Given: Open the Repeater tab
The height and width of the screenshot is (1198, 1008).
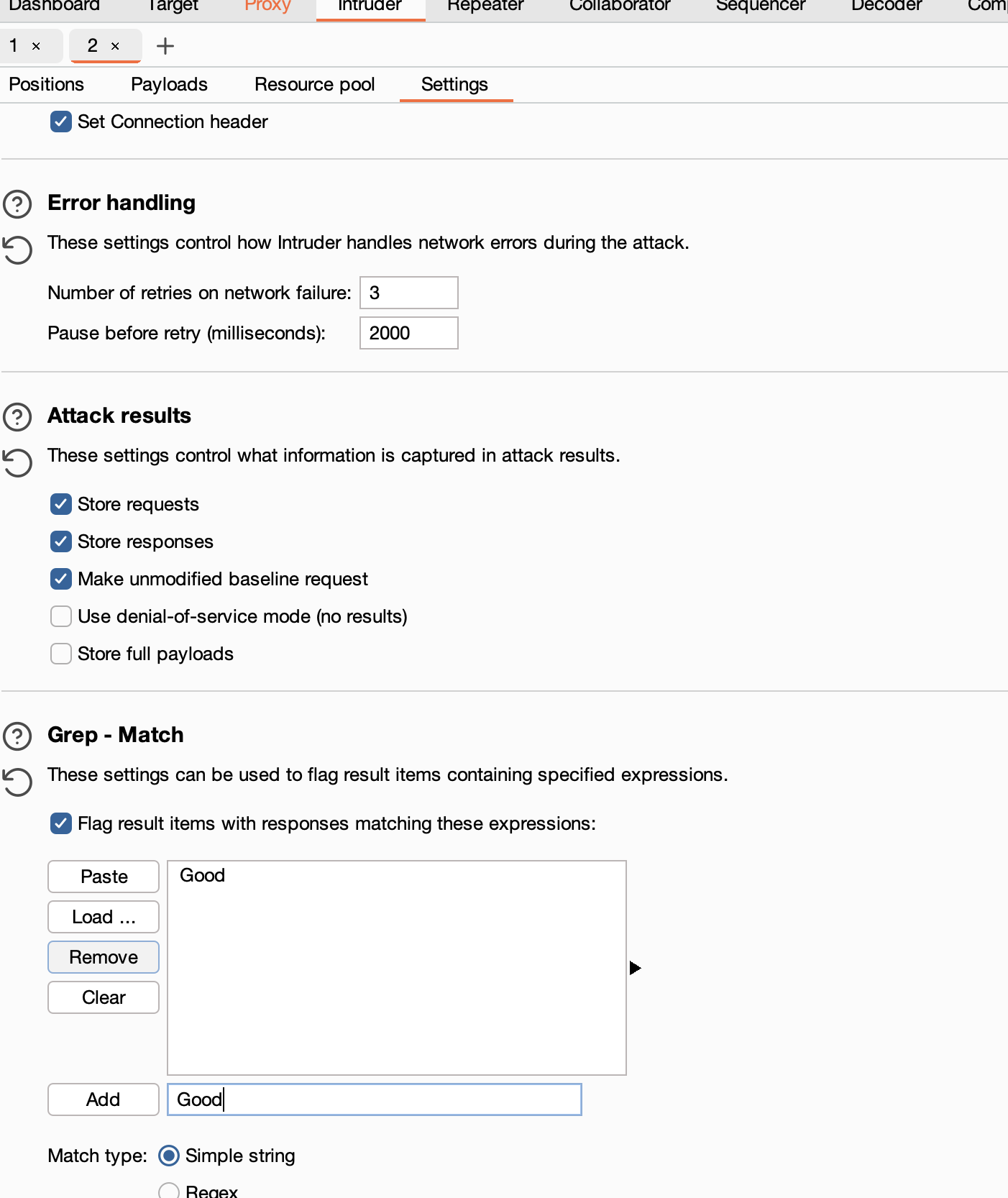Looking at the screenshot, I should 485,6.
